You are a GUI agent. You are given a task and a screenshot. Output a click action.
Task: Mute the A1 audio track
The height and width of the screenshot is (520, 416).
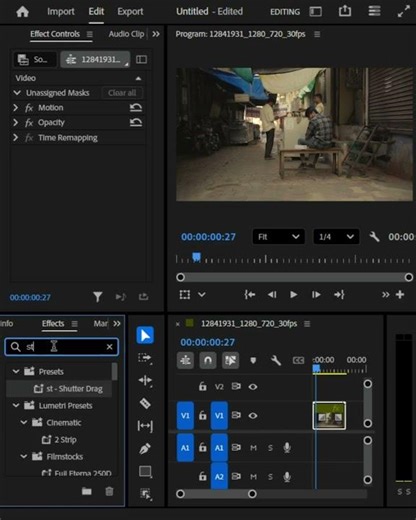[253, 448]
